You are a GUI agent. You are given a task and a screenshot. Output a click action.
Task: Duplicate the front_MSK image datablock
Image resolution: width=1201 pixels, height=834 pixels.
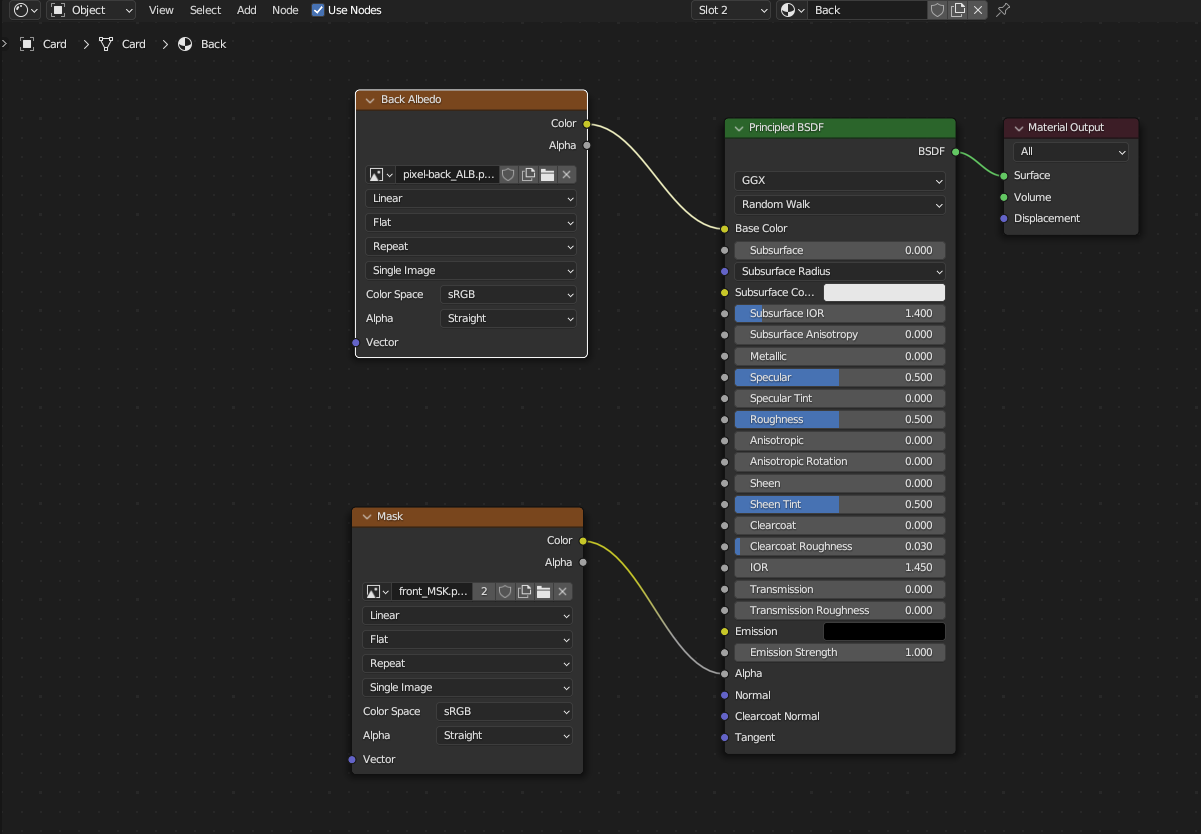(x=524, y=591)
